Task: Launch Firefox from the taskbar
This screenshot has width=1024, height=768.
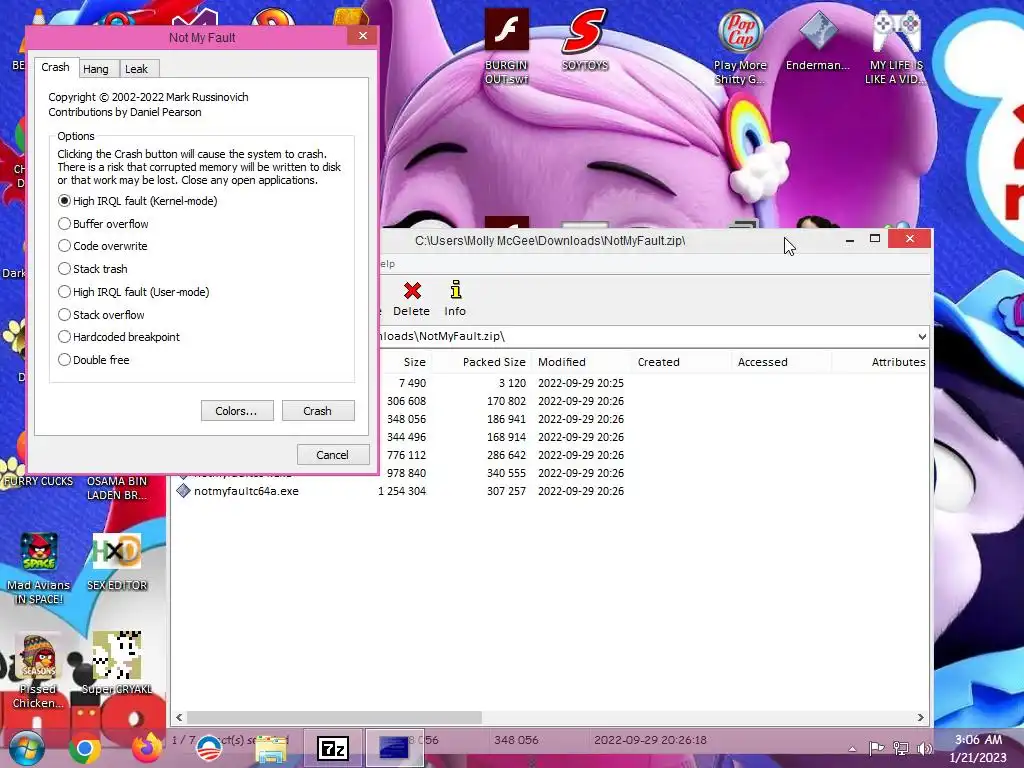Action: pos(146,748)
